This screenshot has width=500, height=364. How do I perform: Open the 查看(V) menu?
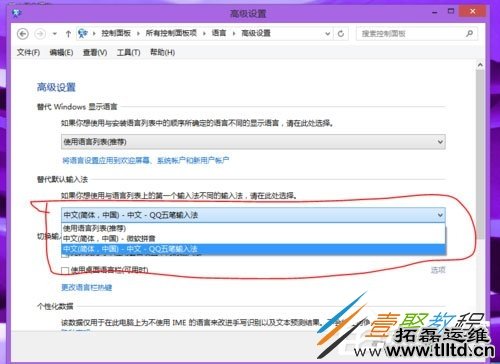(x=95, y=52)
